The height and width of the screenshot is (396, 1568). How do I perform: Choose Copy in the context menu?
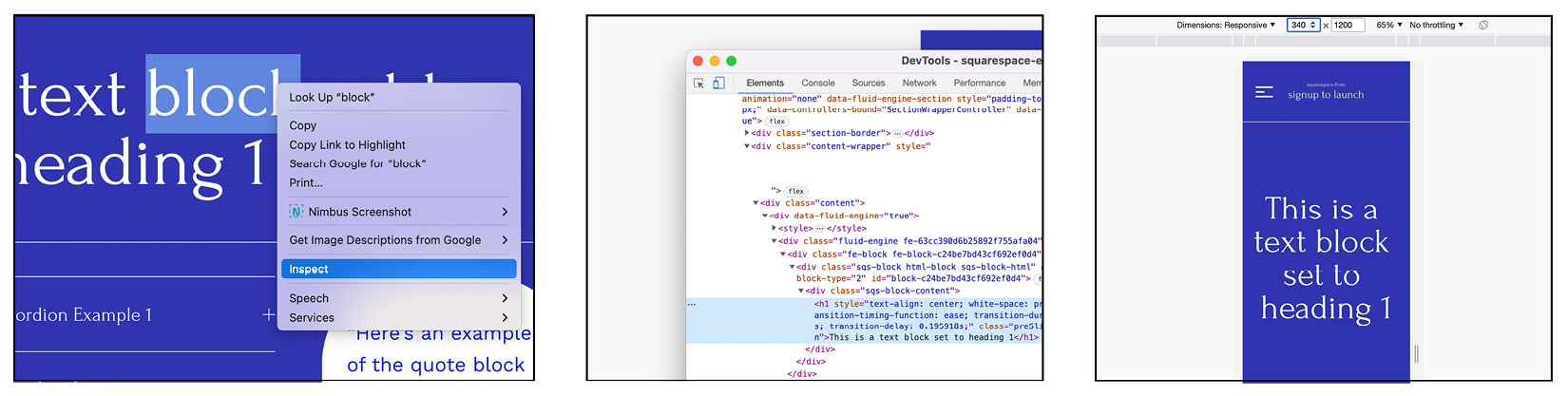pos(399,125)
